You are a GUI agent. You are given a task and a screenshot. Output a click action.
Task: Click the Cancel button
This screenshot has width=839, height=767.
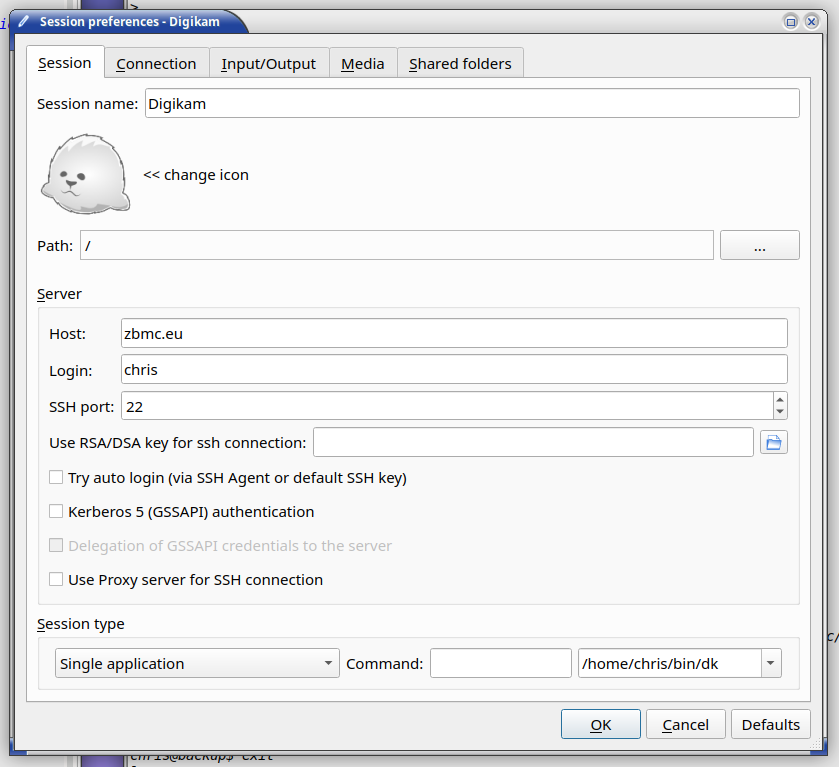click(685, 725)
